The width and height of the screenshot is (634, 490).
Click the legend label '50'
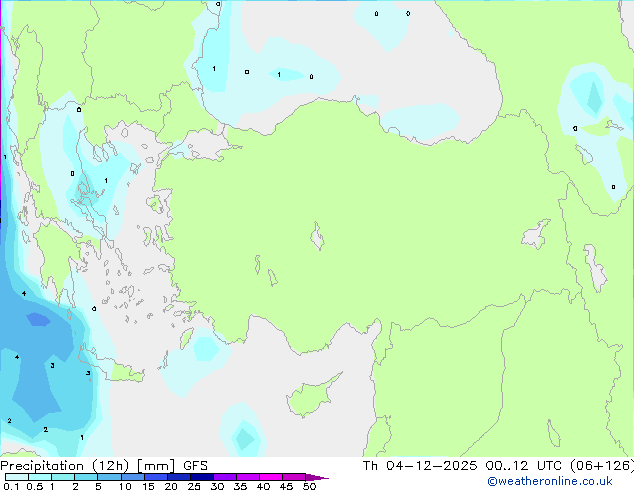pos(310,486)
